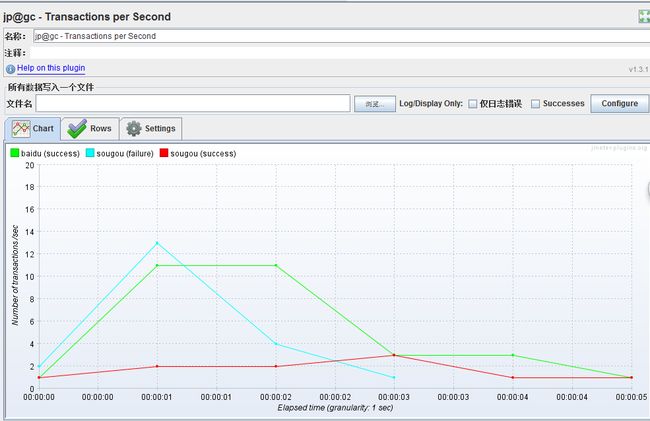Enable the Successes checkbox
Image resolution: width=650 pixels, height=421 pixels.
tap(536, 104)
